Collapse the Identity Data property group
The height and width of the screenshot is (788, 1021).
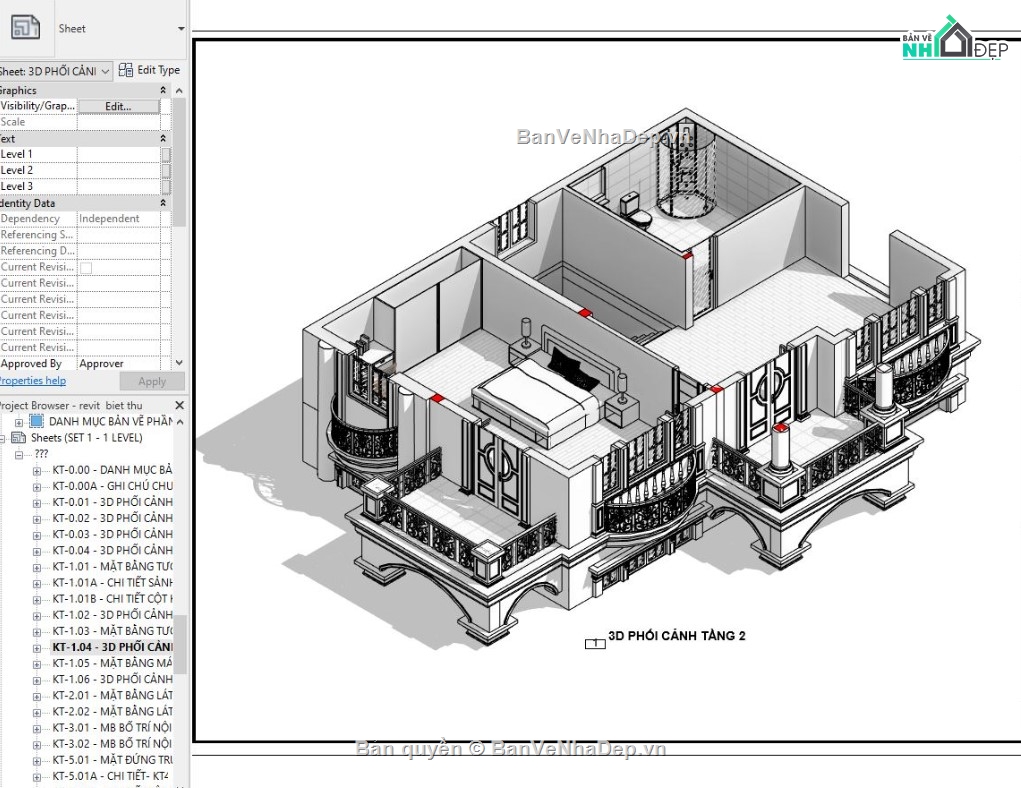(x=163, y=203)
